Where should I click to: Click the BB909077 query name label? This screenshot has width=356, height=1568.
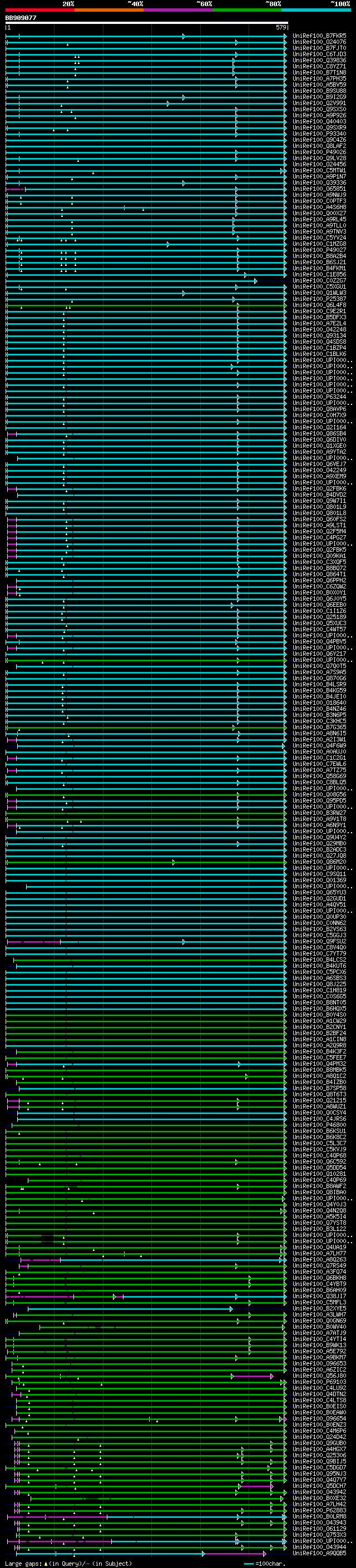click(21, 18)
